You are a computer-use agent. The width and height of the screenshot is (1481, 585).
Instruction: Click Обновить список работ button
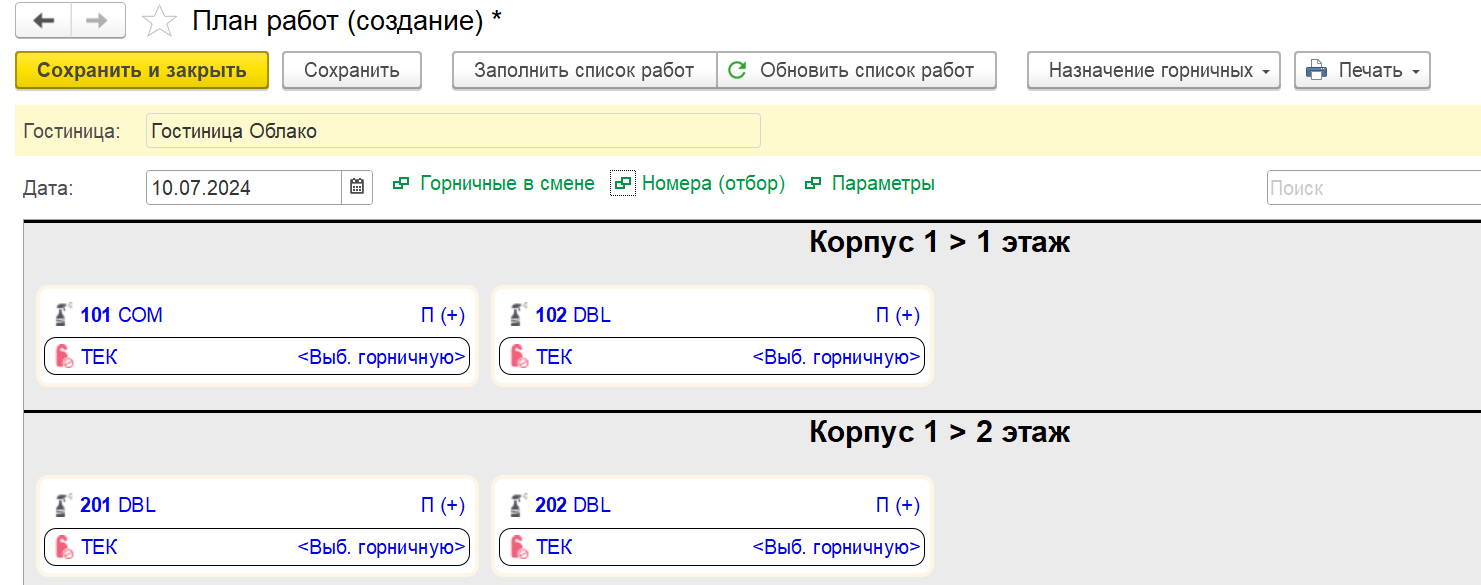[857, 71]
